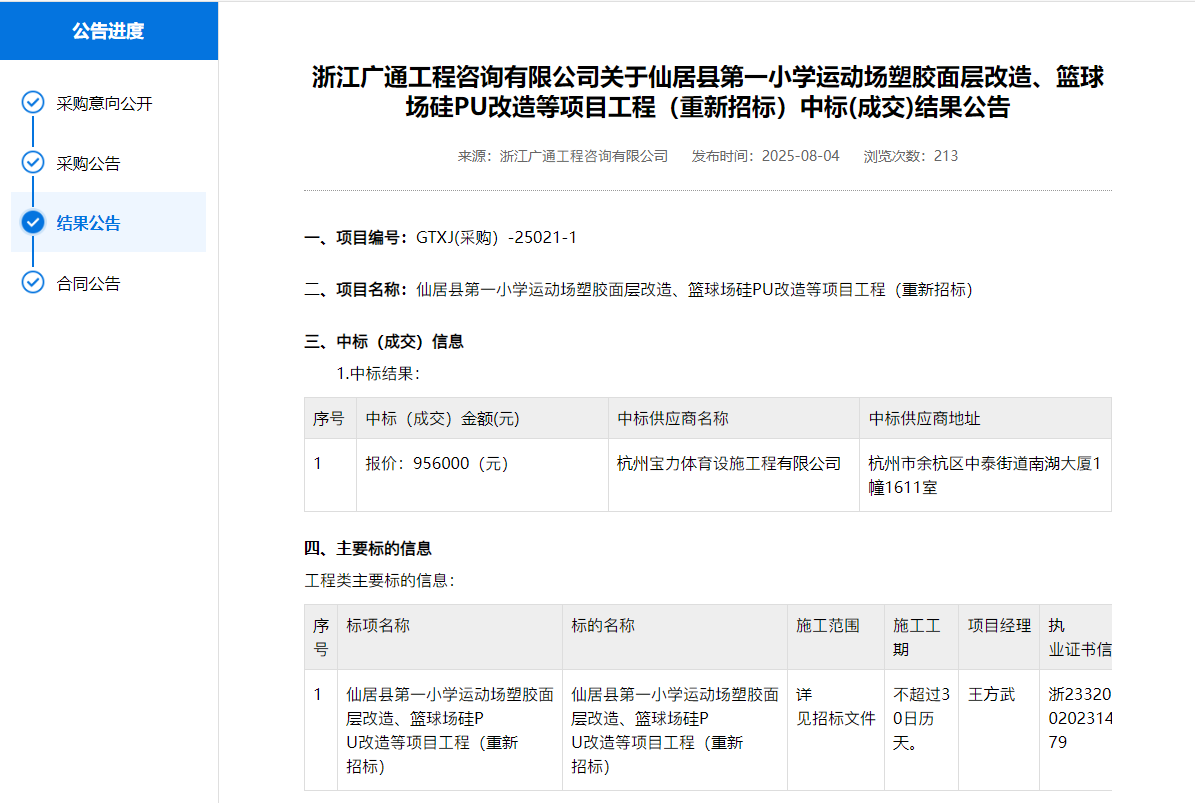Click the check icon beside 合同公告

pos(33,283)
